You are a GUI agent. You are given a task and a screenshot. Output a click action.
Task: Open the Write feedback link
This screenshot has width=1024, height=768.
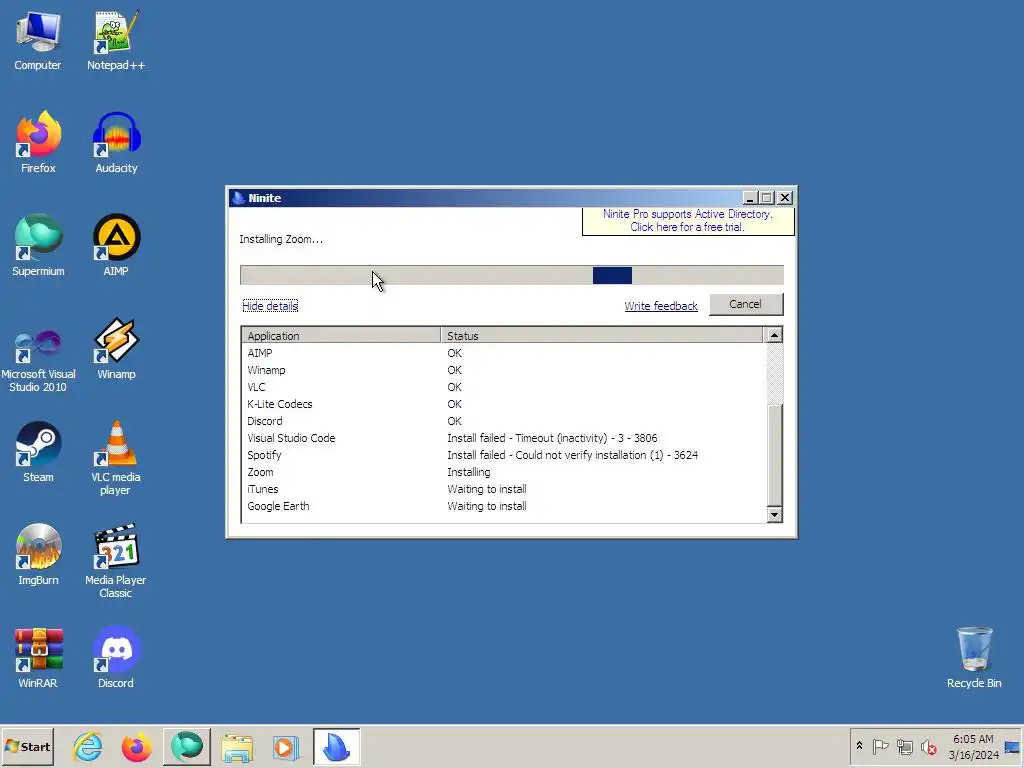661,306
